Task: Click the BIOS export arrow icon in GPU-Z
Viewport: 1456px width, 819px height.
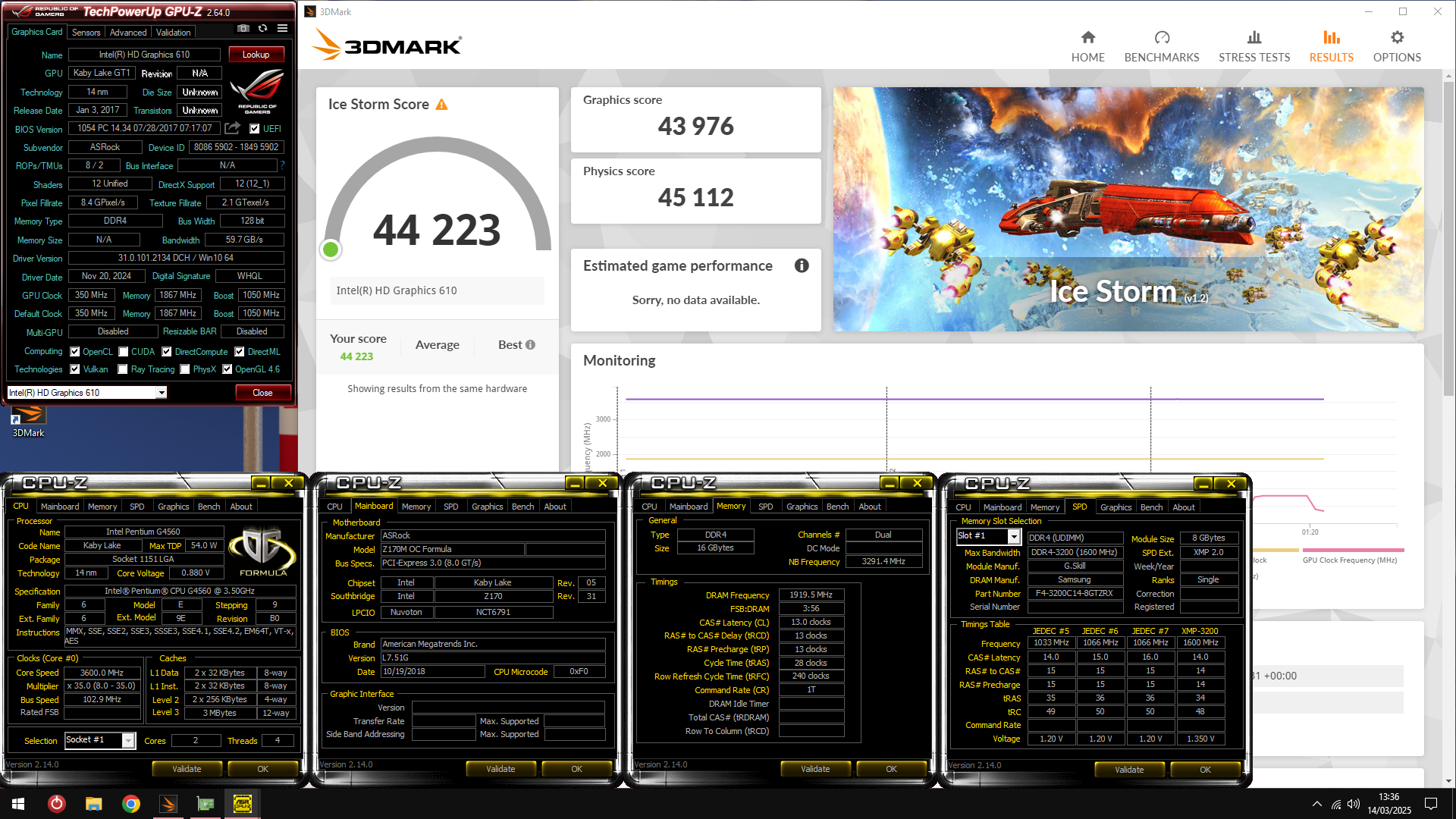Action: click(233, 128)
